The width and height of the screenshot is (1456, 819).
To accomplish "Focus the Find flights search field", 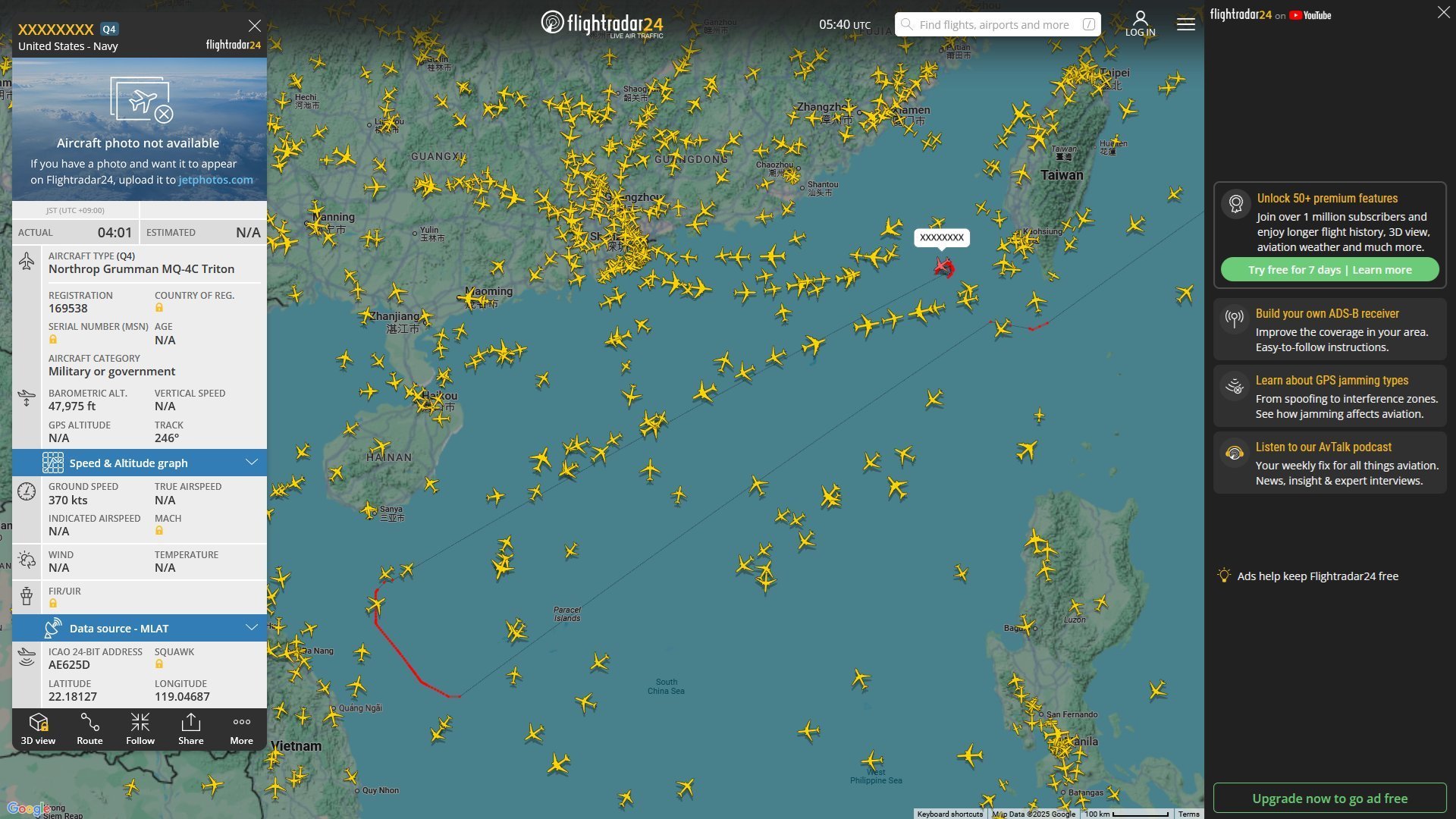I will (998, 24).
